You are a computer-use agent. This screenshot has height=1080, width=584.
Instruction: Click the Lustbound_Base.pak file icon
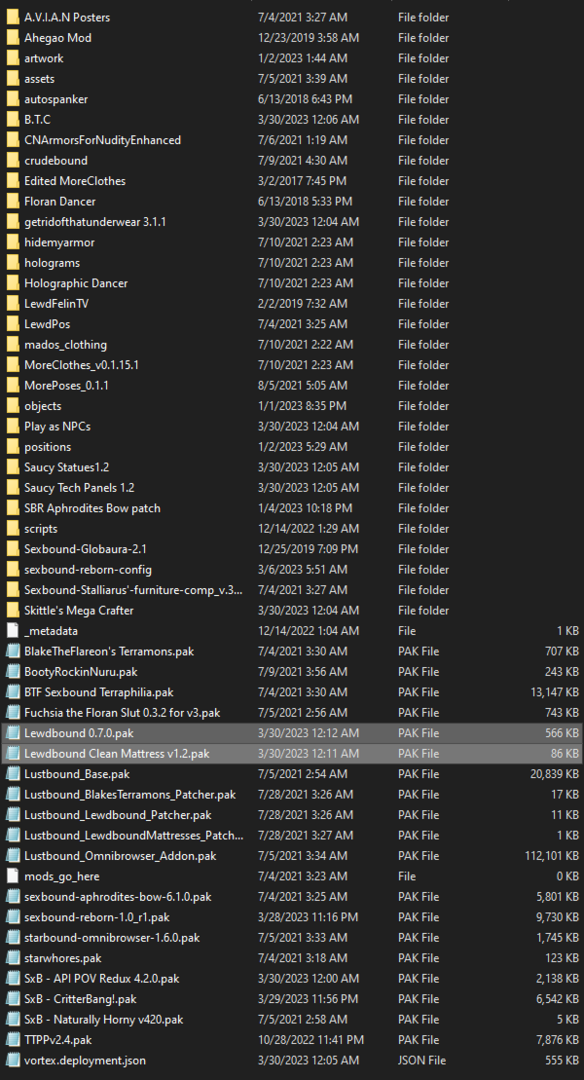[12, 774]
